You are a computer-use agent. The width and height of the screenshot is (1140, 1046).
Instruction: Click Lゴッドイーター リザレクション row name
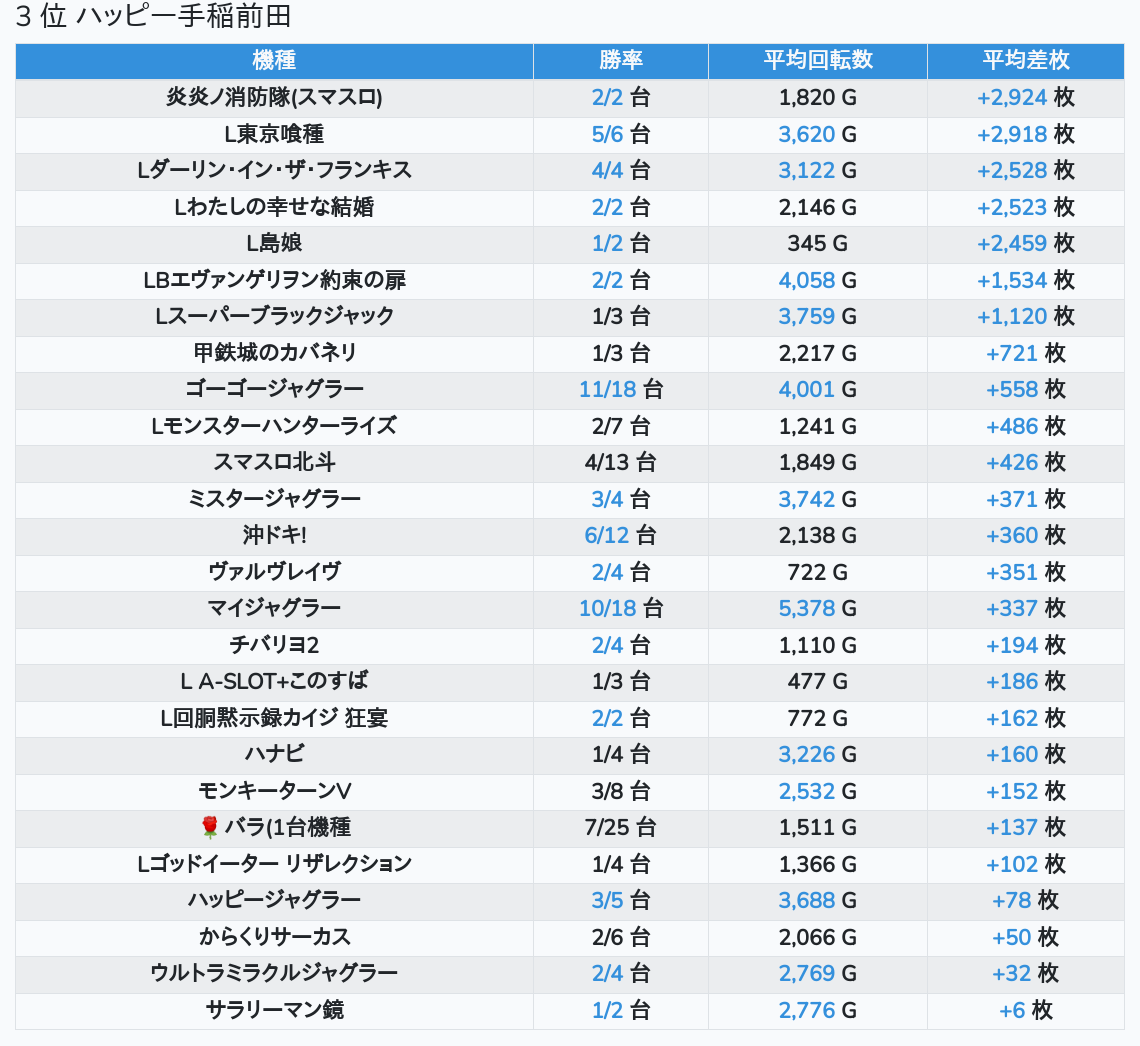274,864
